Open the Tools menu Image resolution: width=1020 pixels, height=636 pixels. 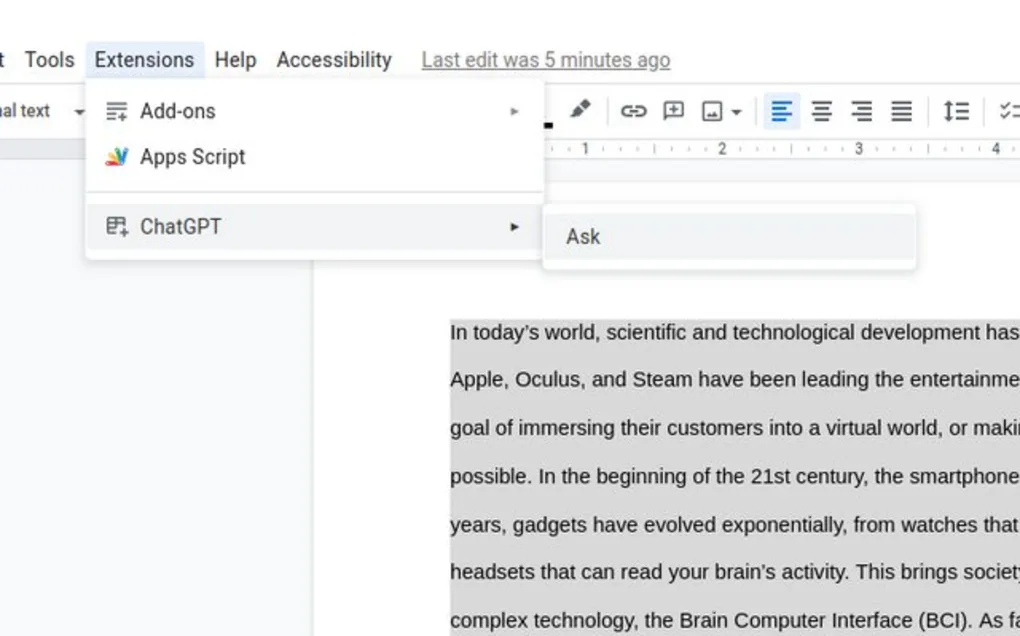[x=49, y=60]
